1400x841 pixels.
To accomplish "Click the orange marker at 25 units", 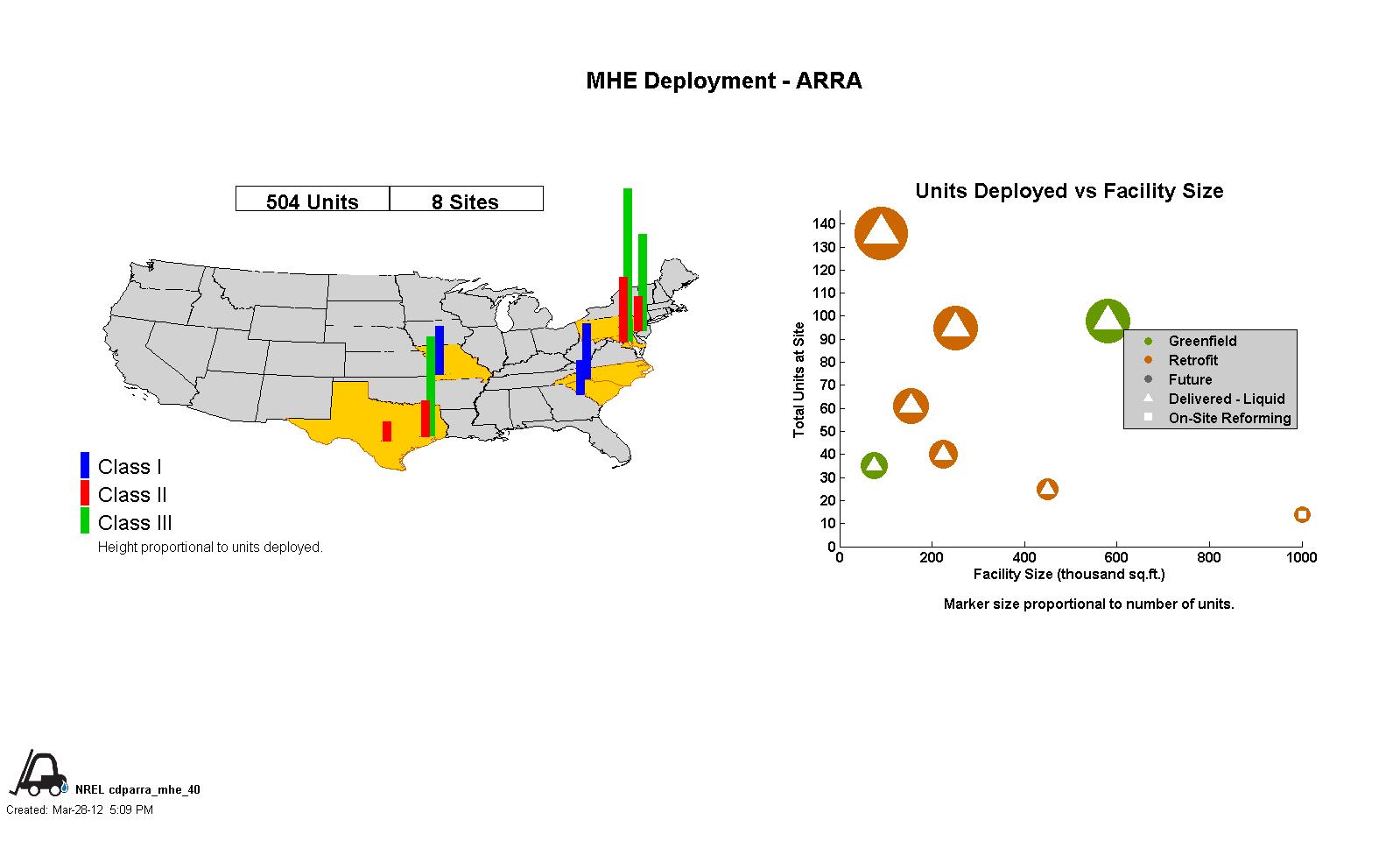I will click(x=1047, y=489).
